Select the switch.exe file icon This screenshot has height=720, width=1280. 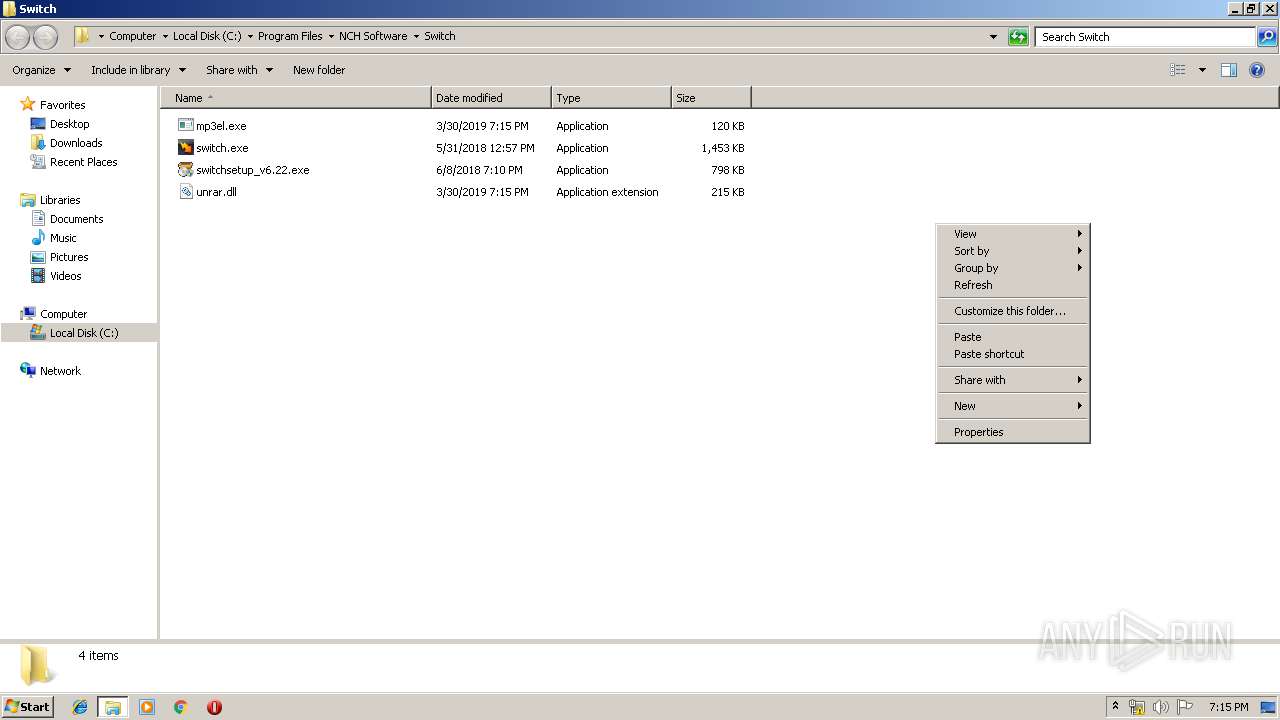click(185, 148)
